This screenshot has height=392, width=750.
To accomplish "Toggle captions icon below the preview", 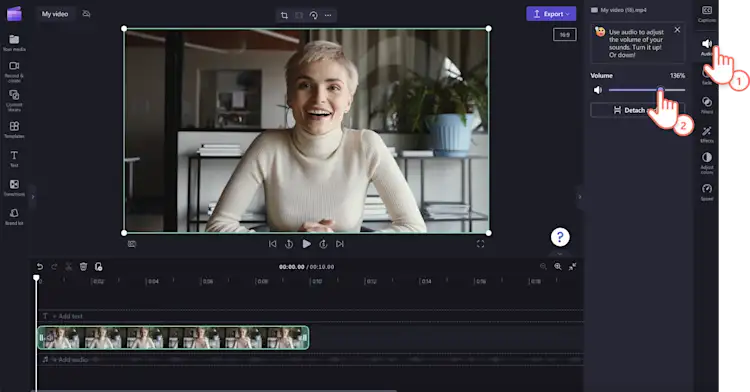I will click(132, 244).
